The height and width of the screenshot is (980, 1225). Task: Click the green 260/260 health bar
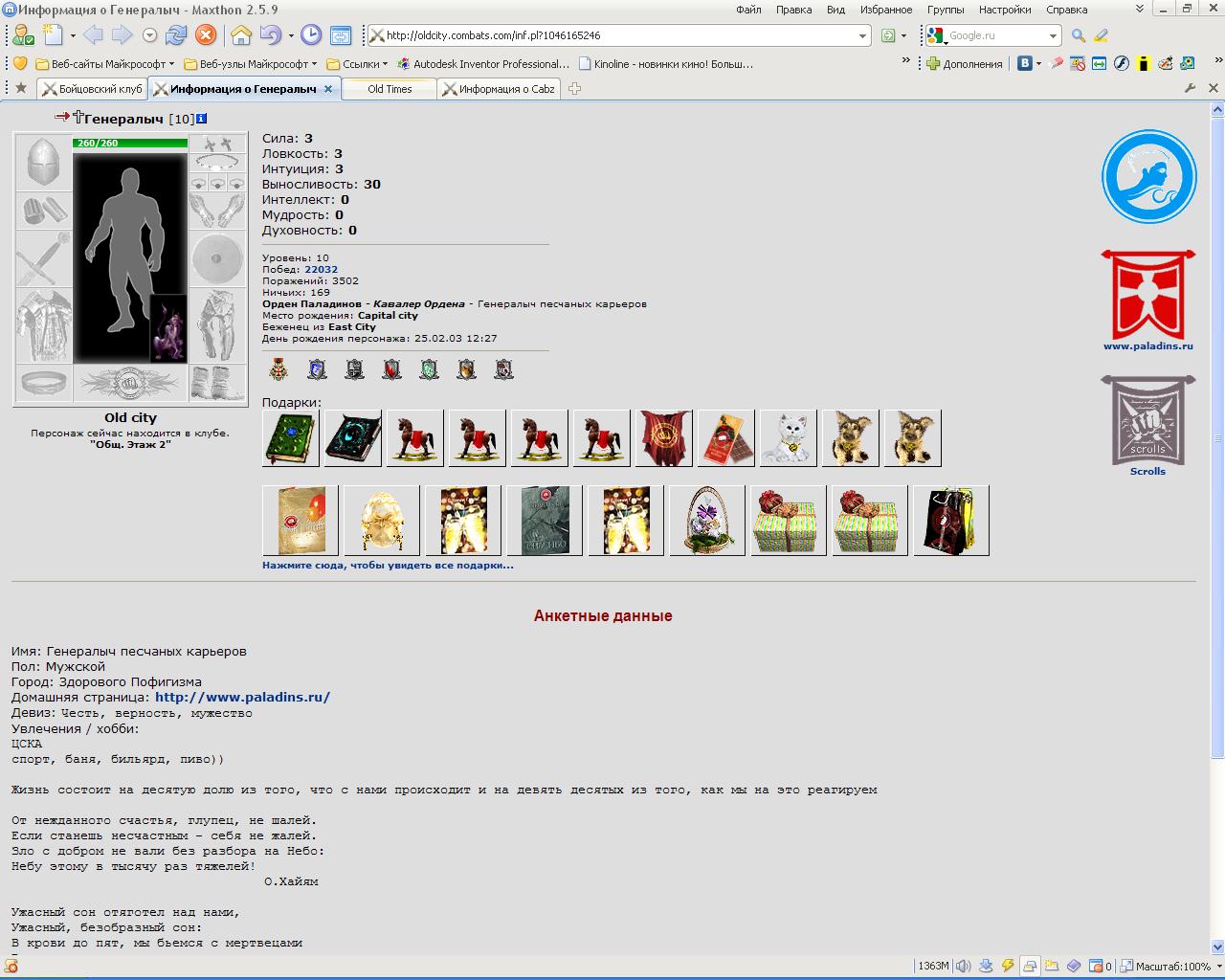(x=130, y=143)
